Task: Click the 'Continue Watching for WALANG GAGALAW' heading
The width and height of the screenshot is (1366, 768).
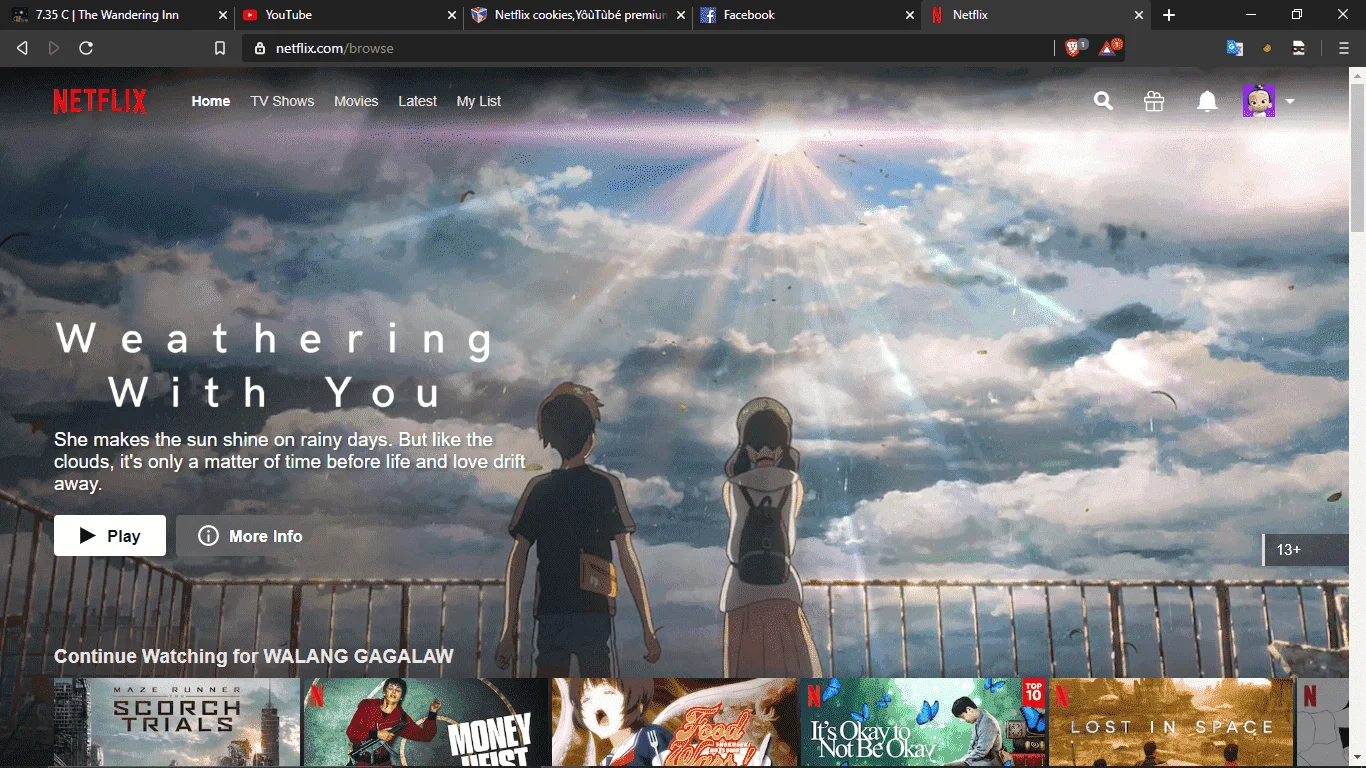Action: [254, 656]
